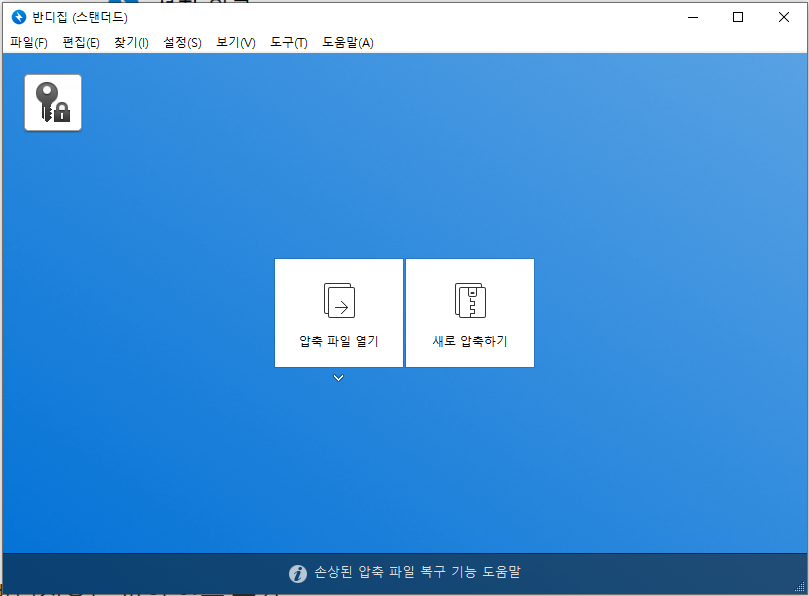
Task: Expand the recent files chevron below 압축 파일 열기
Action: [338, 378]
